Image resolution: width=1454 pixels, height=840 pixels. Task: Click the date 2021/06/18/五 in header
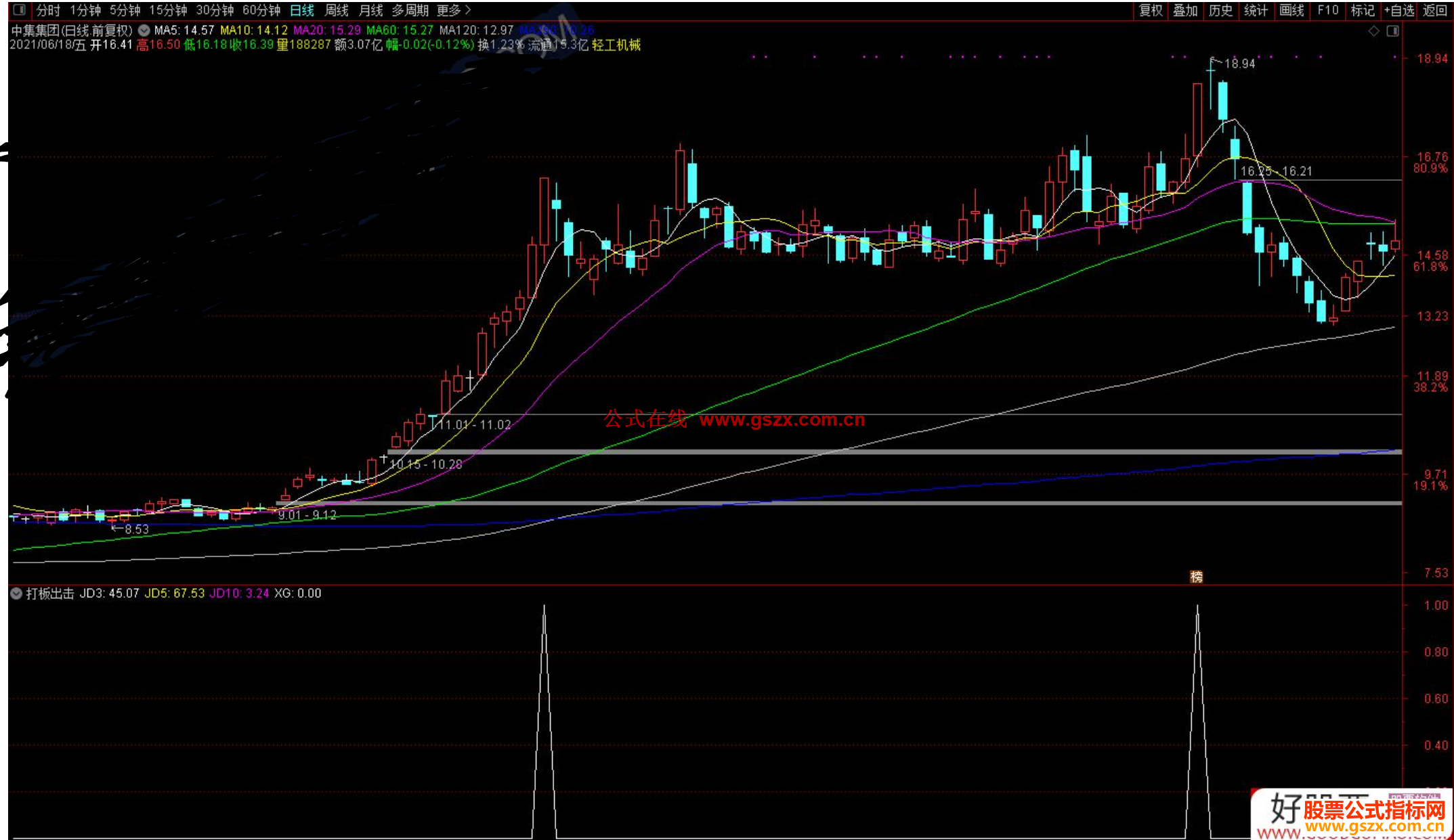(48, 45)
